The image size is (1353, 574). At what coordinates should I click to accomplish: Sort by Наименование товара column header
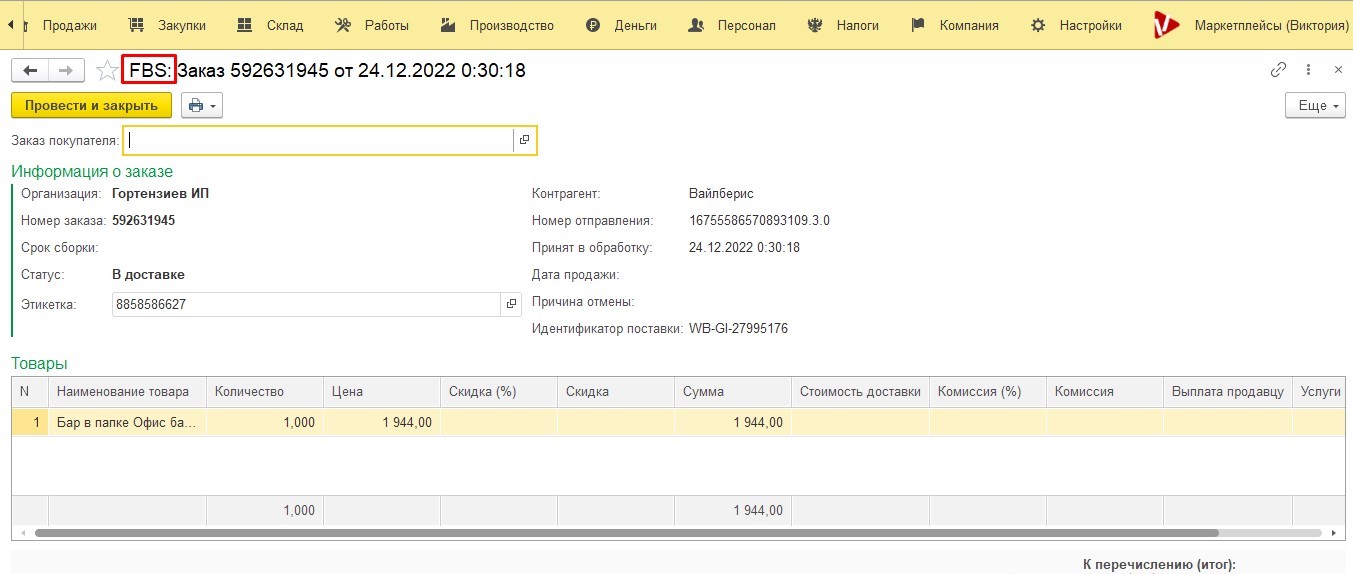(x=127, y=392)
